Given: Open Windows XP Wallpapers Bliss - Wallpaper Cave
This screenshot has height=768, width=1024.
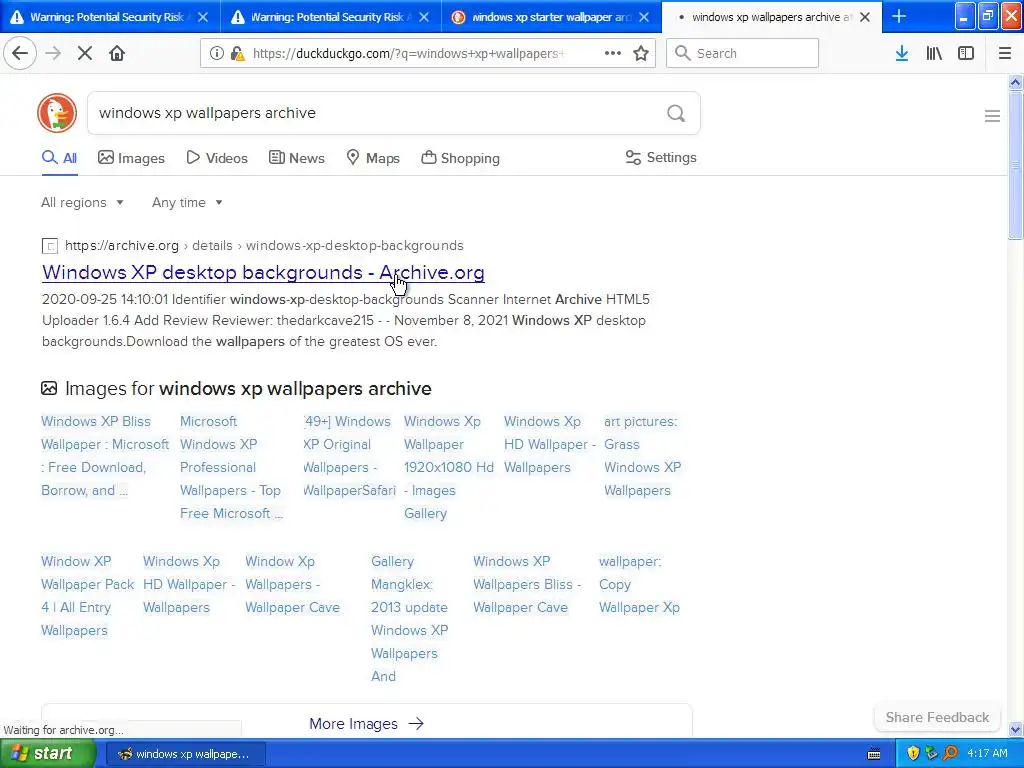Looking at the screenshot, I should coord(526,584).
